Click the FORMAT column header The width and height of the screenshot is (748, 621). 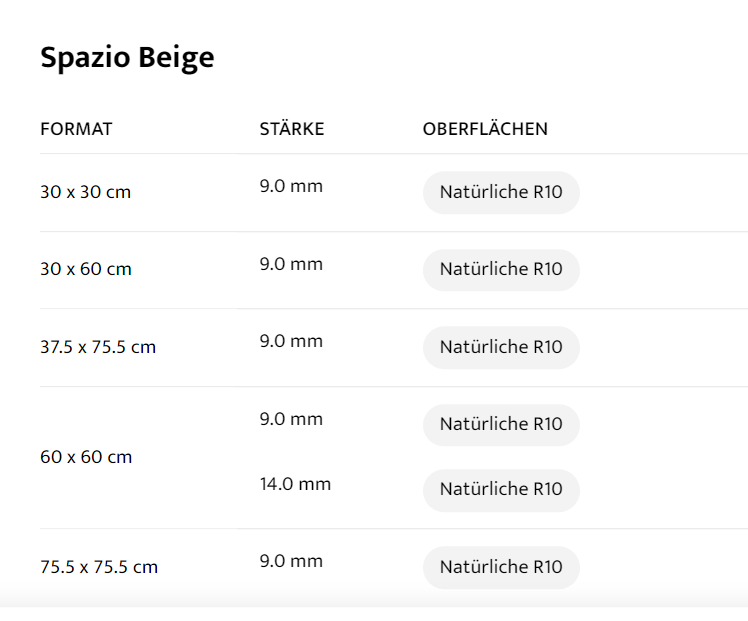[76, 129]
